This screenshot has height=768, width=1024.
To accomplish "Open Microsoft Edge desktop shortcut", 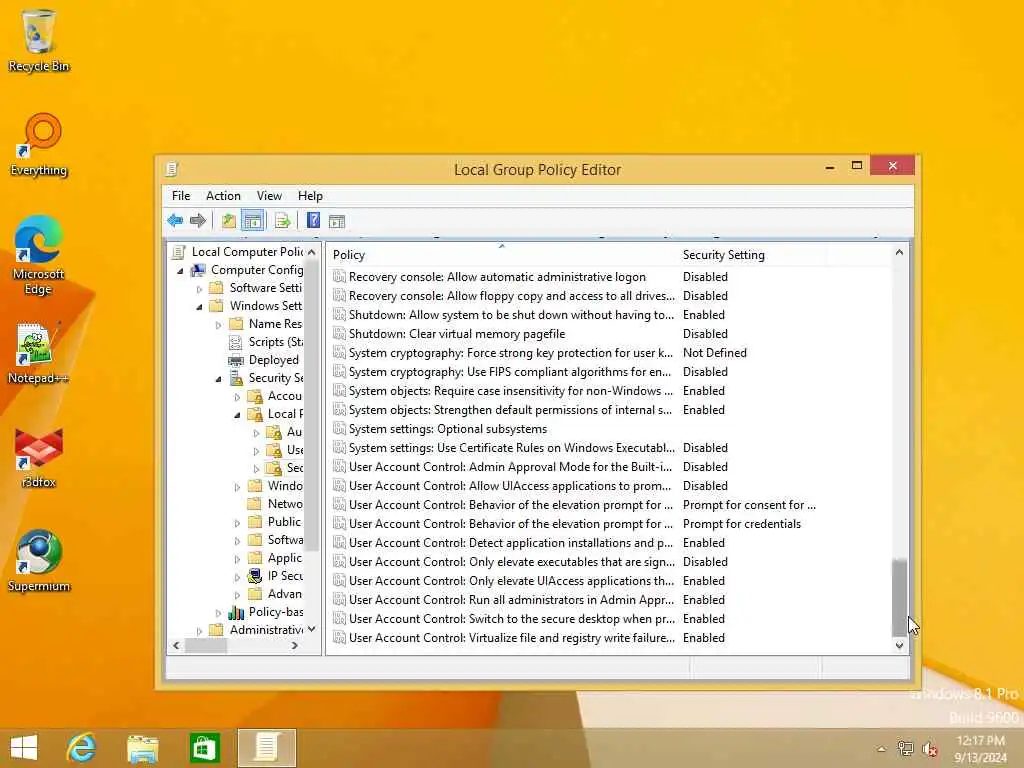I will click(39, 255).
